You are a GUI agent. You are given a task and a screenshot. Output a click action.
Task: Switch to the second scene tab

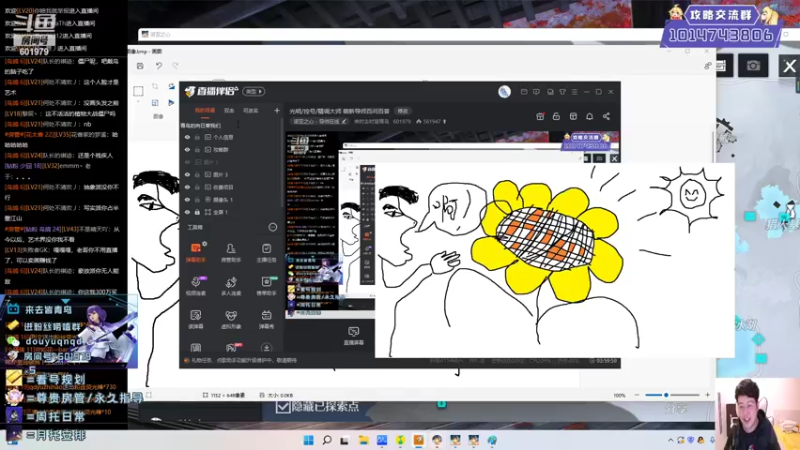pyautogui.click(x=229, y=111)
